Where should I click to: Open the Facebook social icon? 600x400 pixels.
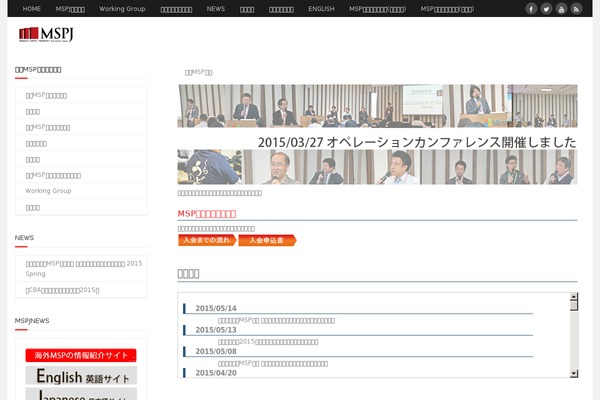(x=531, y=8)
